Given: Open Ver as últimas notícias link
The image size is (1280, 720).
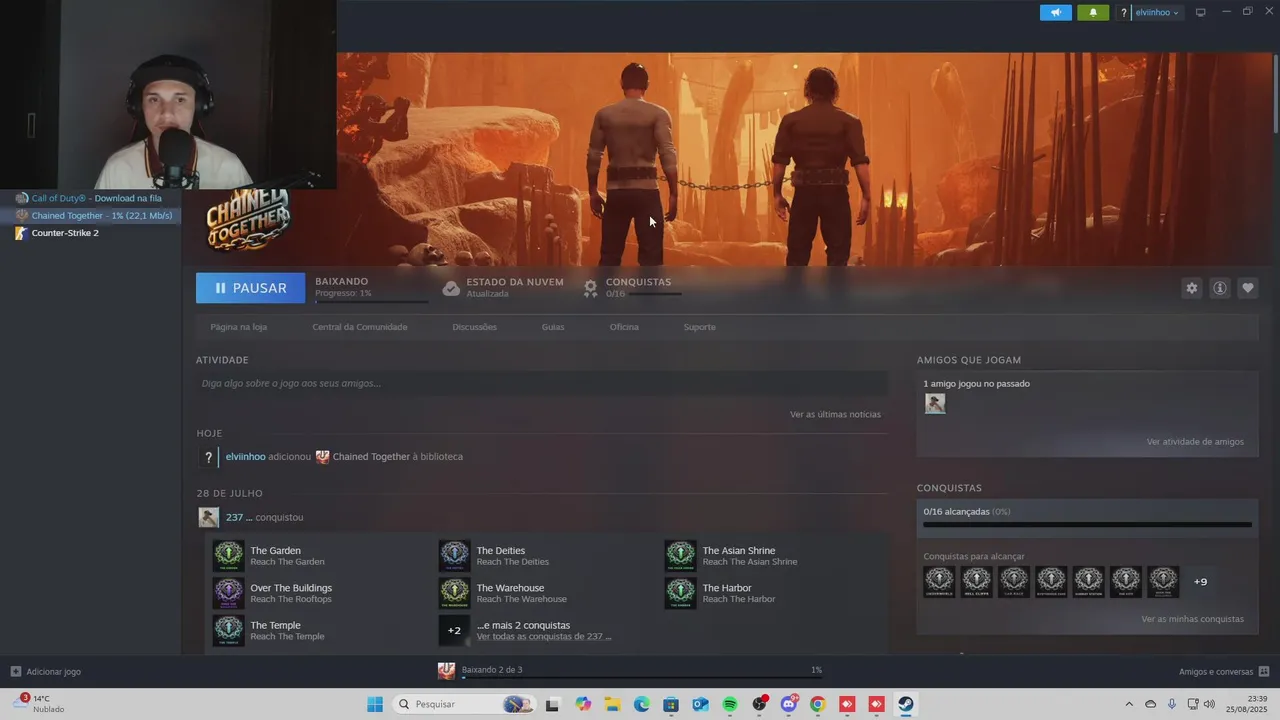Looking at the screenshot, I should [x=835, y=414].
